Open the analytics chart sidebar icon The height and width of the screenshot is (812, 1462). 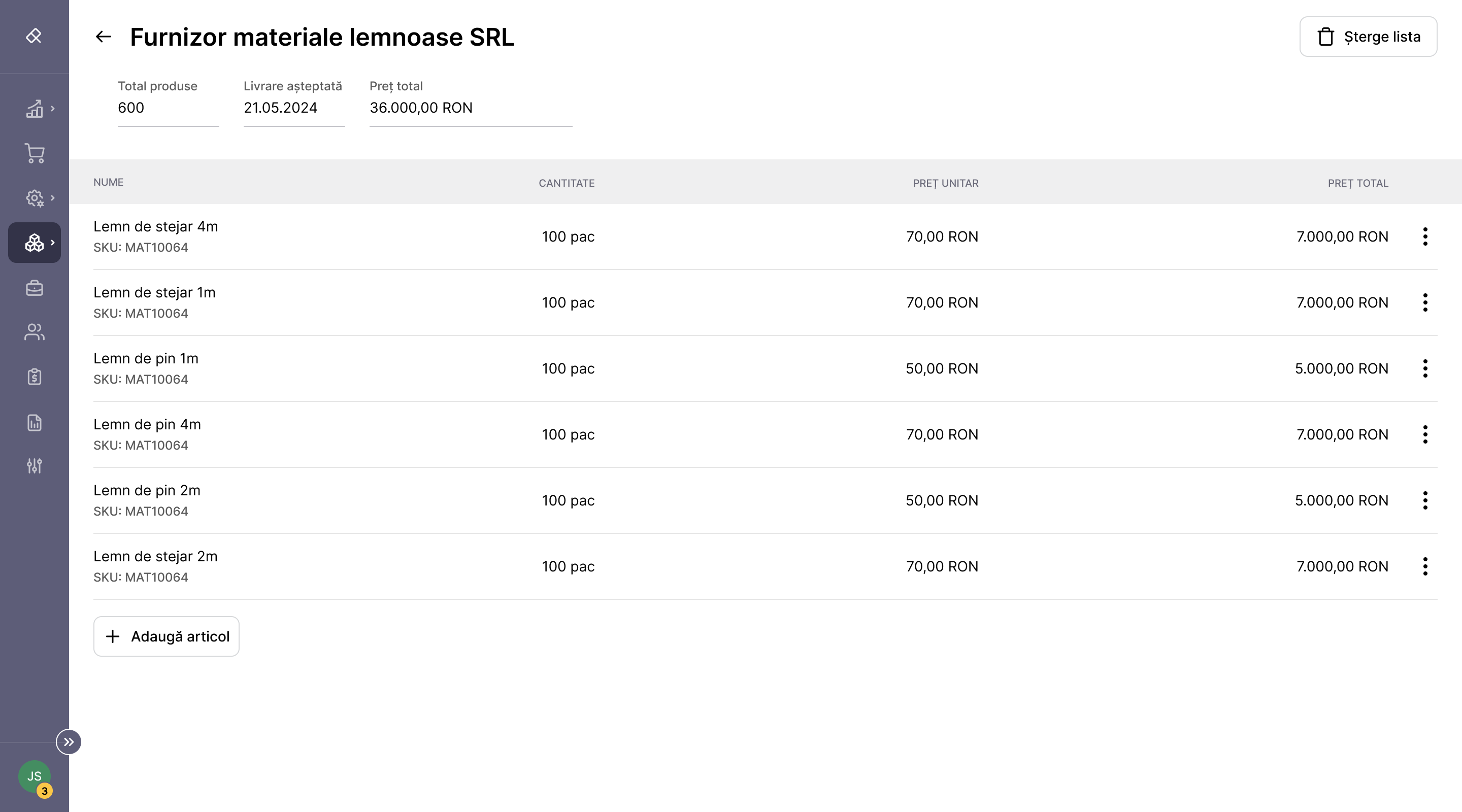pos(34,109)
